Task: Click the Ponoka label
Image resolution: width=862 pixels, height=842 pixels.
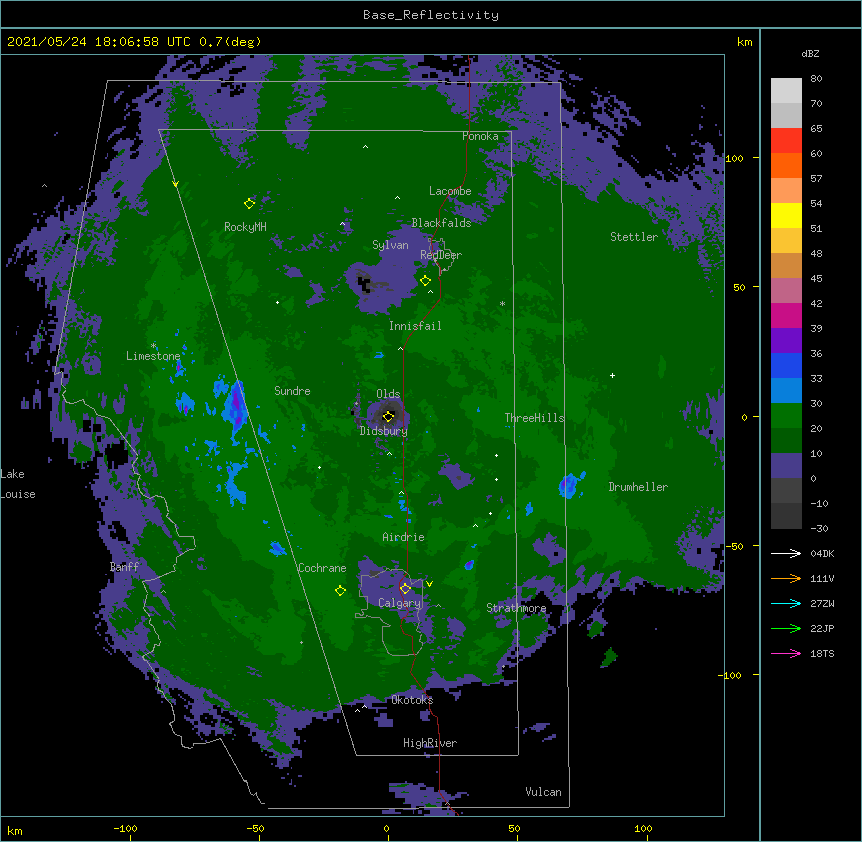Action: coord(480,136)
